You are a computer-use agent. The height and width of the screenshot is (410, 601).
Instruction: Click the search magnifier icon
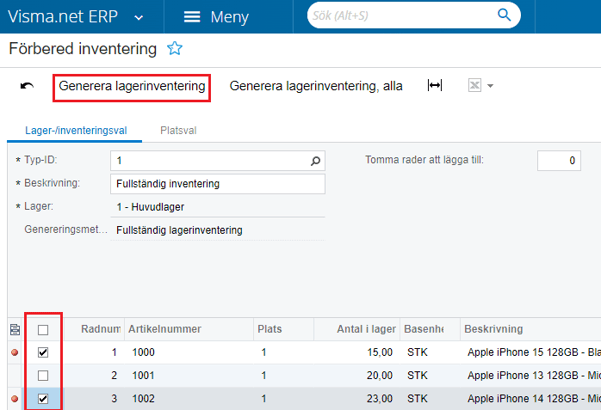504,15
